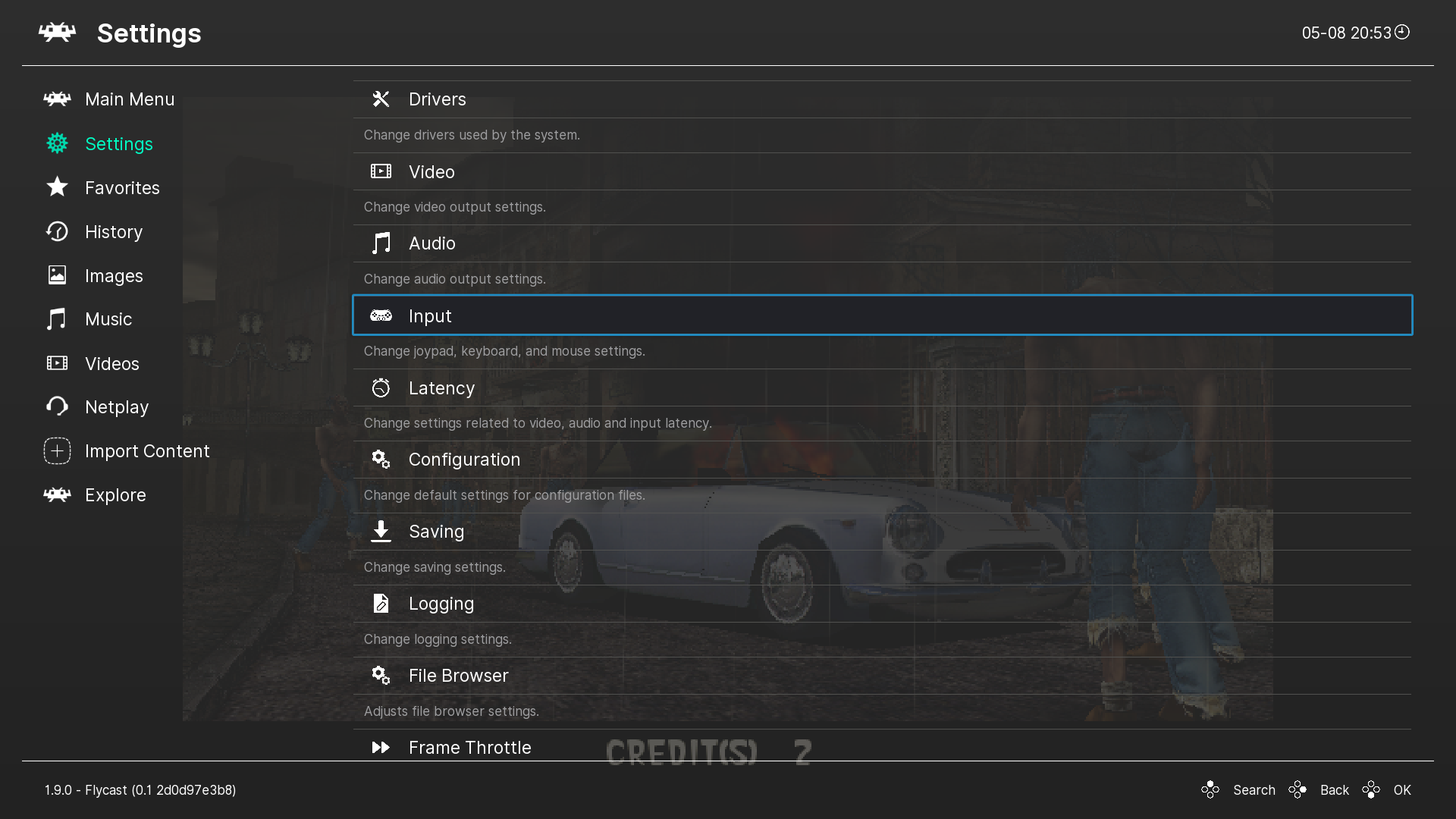1456x819 pixels.
Task: Click the 'Change video output settings.' text
Action: tap(455, 207)
